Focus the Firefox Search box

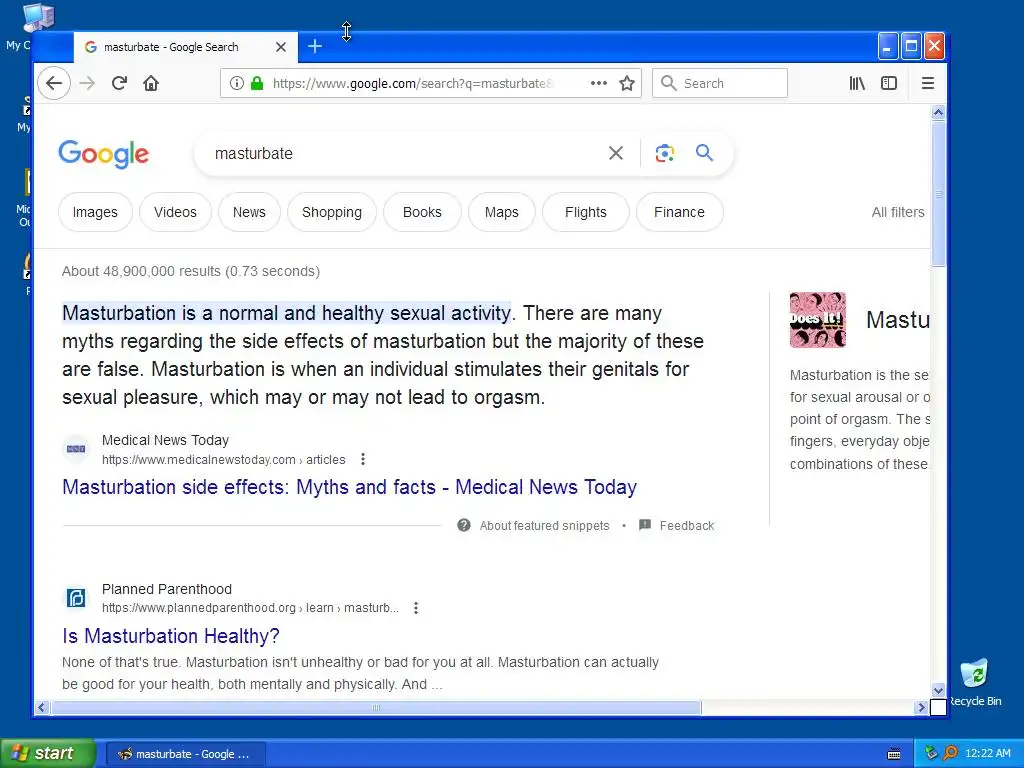[x=720, y=83]
